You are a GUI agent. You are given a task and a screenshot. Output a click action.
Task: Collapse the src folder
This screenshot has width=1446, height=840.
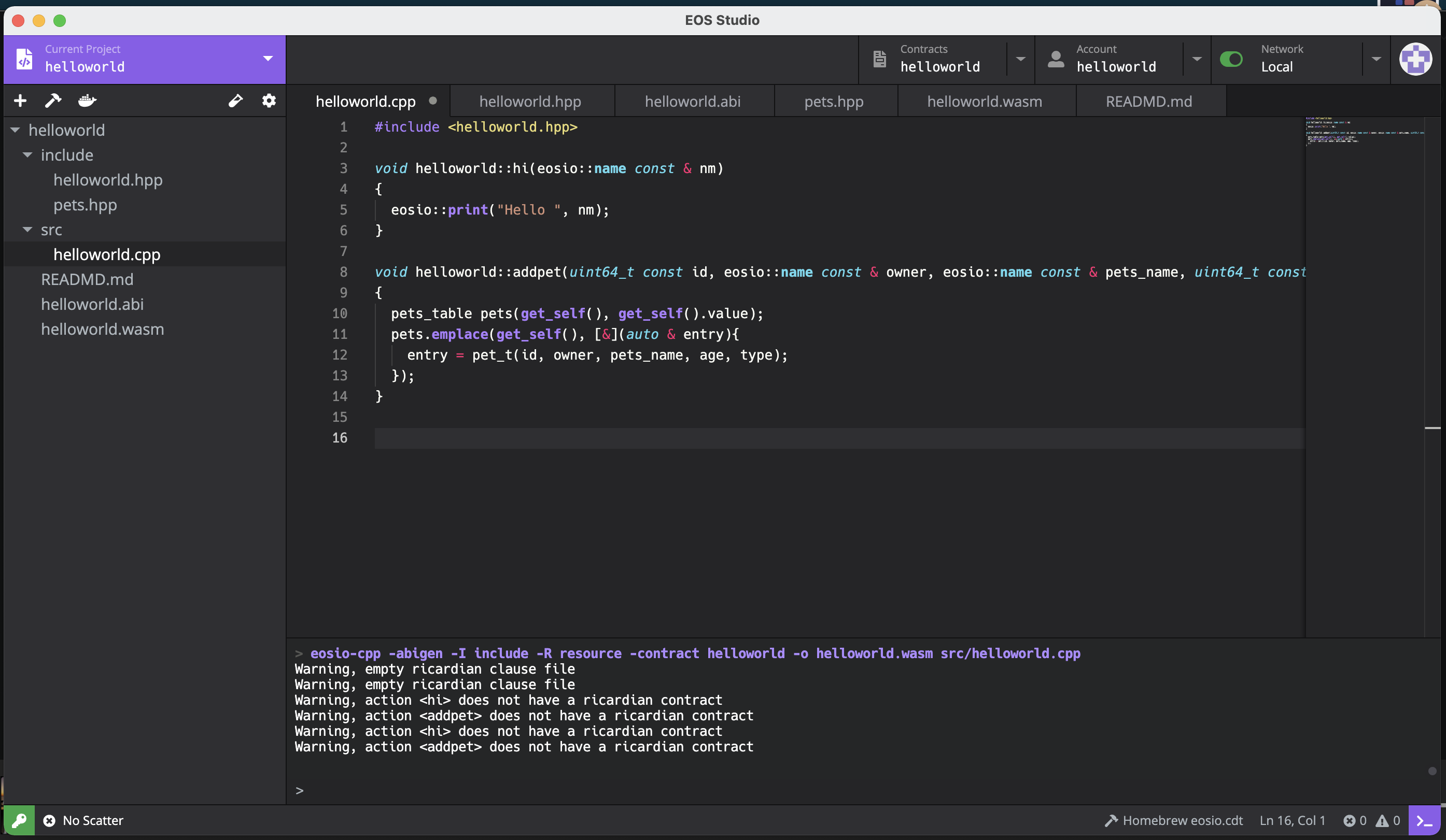click(27, 230)
